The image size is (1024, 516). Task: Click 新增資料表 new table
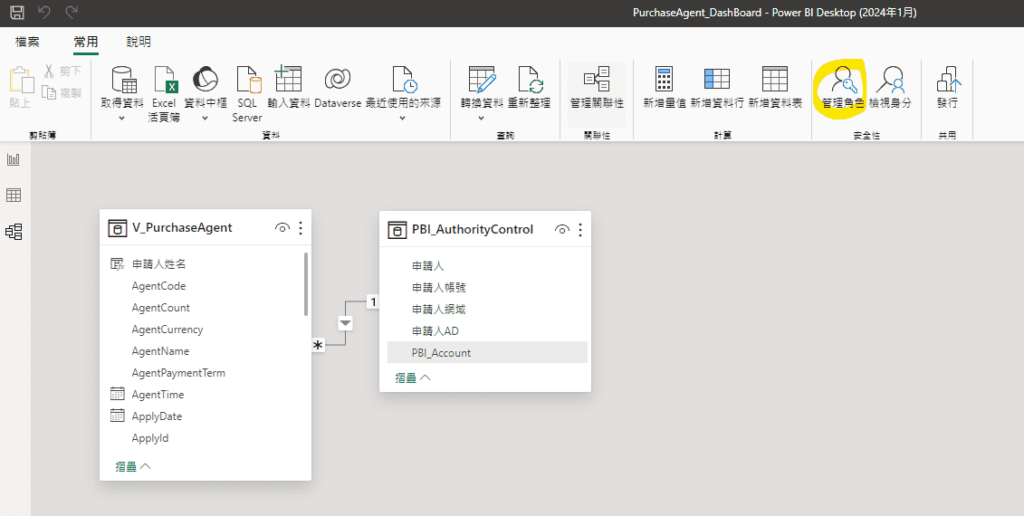[x=775, y=87]
